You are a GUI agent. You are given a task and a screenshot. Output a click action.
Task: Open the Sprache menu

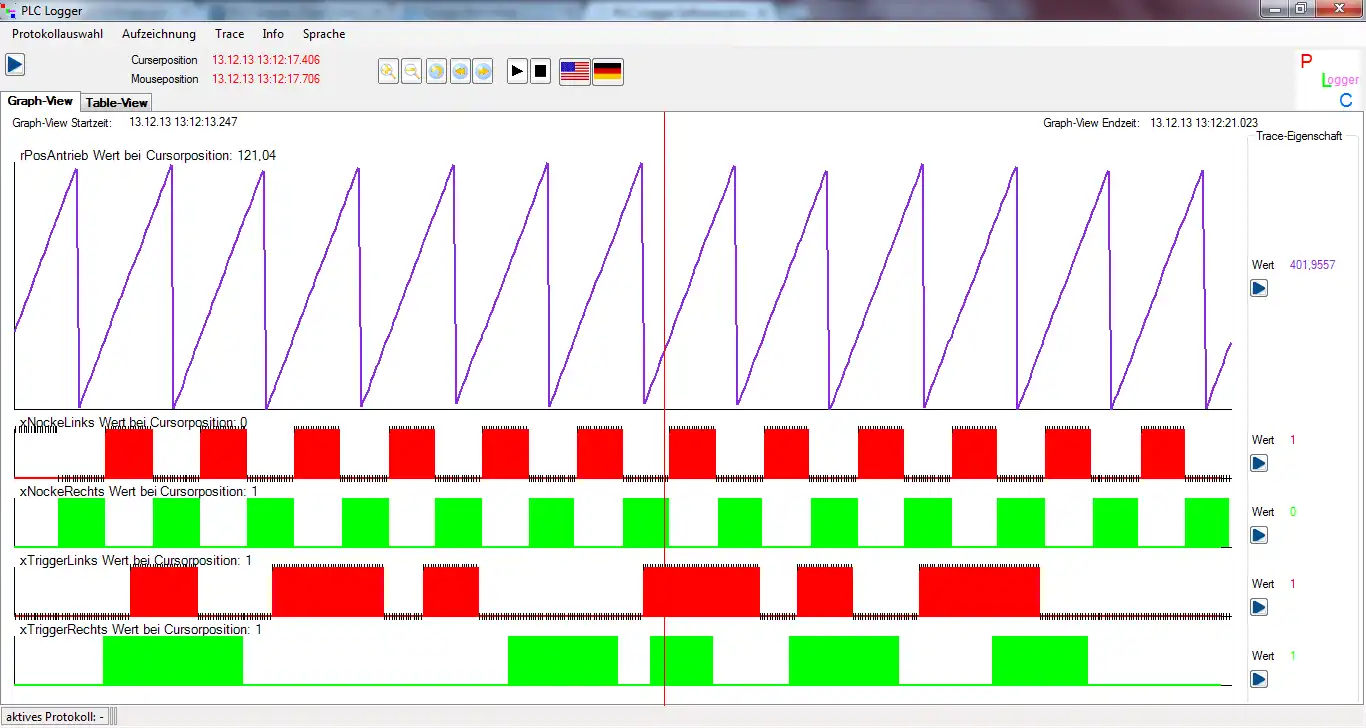pyautogui.click(x=323, y=33)
